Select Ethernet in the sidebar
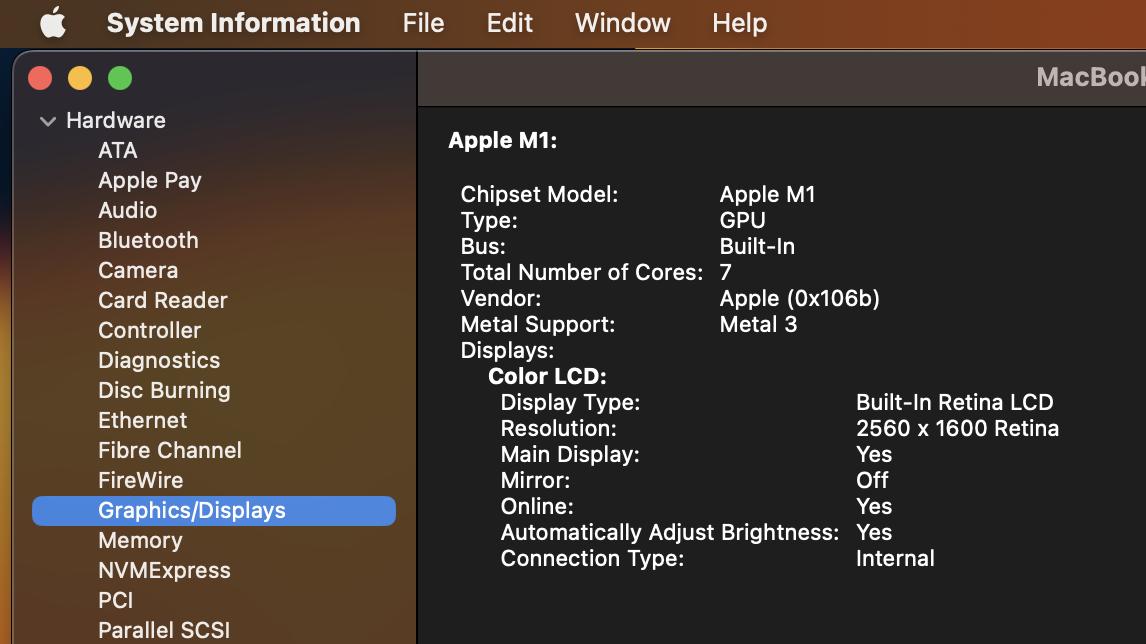Viewport: 1146px width, 644px height. 143,420
